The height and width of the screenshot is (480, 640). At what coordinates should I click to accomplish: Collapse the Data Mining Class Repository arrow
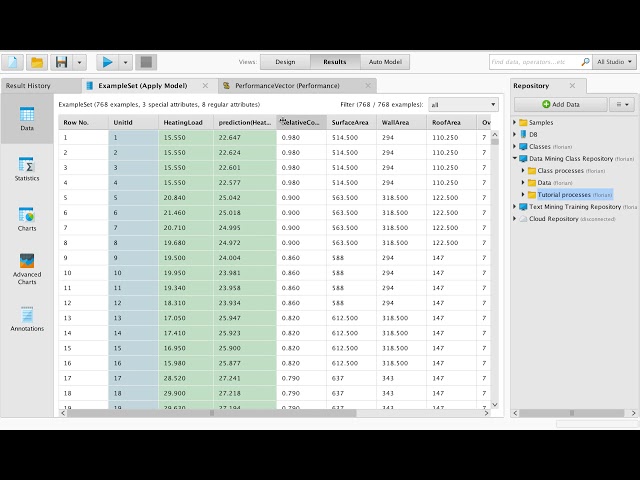515,158
